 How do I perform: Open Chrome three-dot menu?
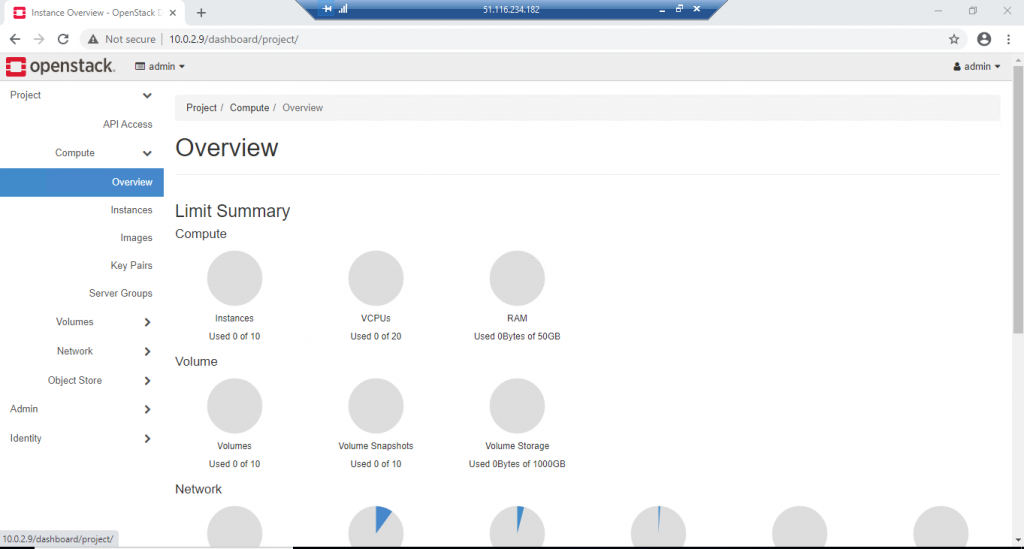(1008, 39)
